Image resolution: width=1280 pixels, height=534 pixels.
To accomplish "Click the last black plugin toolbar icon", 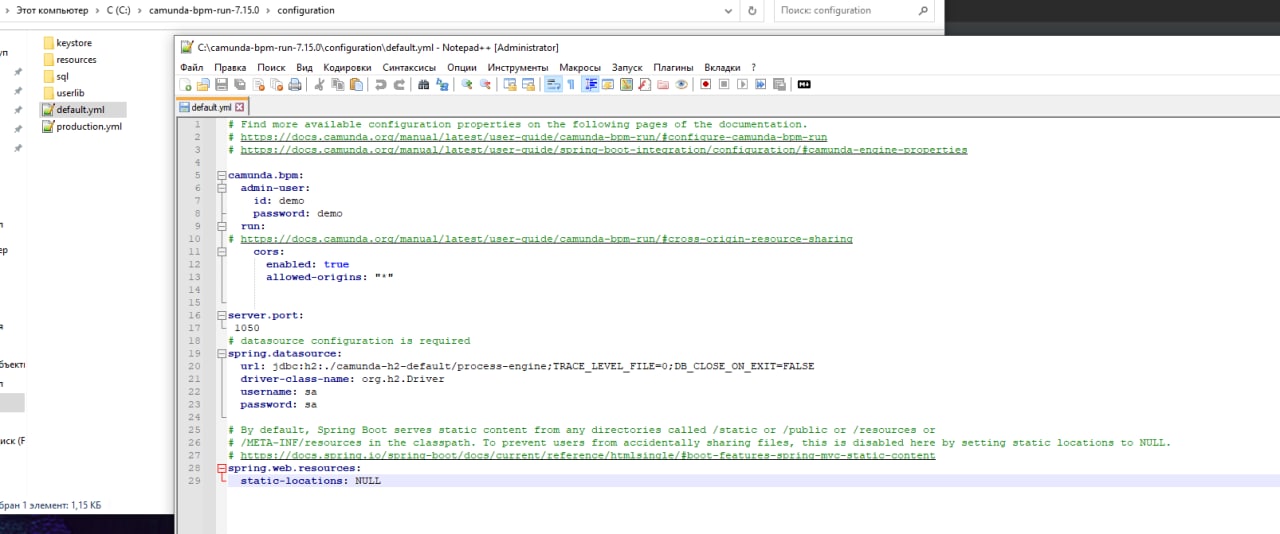I will 803,85.
